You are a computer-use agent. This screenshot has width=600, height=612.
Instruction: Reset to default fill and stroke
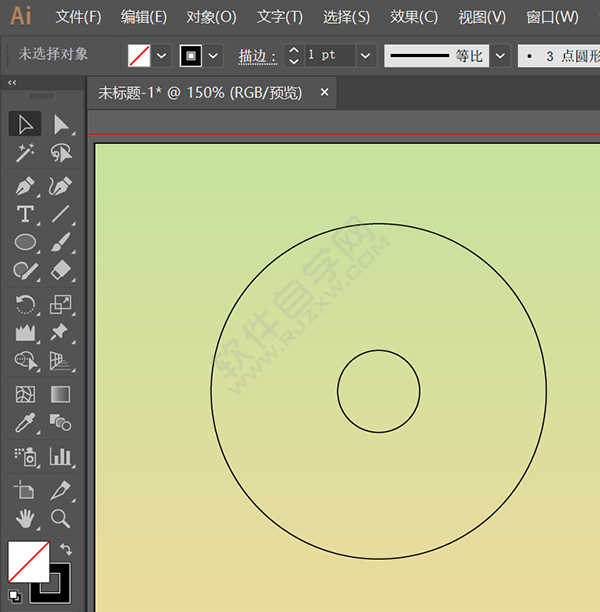(15, 595)
